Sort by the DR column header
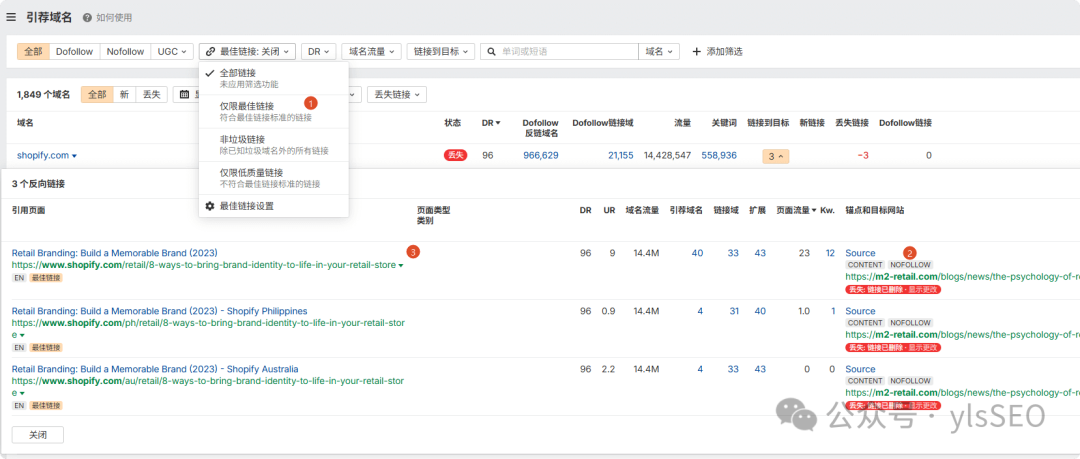Screen dimensions: 1080x459 click(x=491, y=123)
